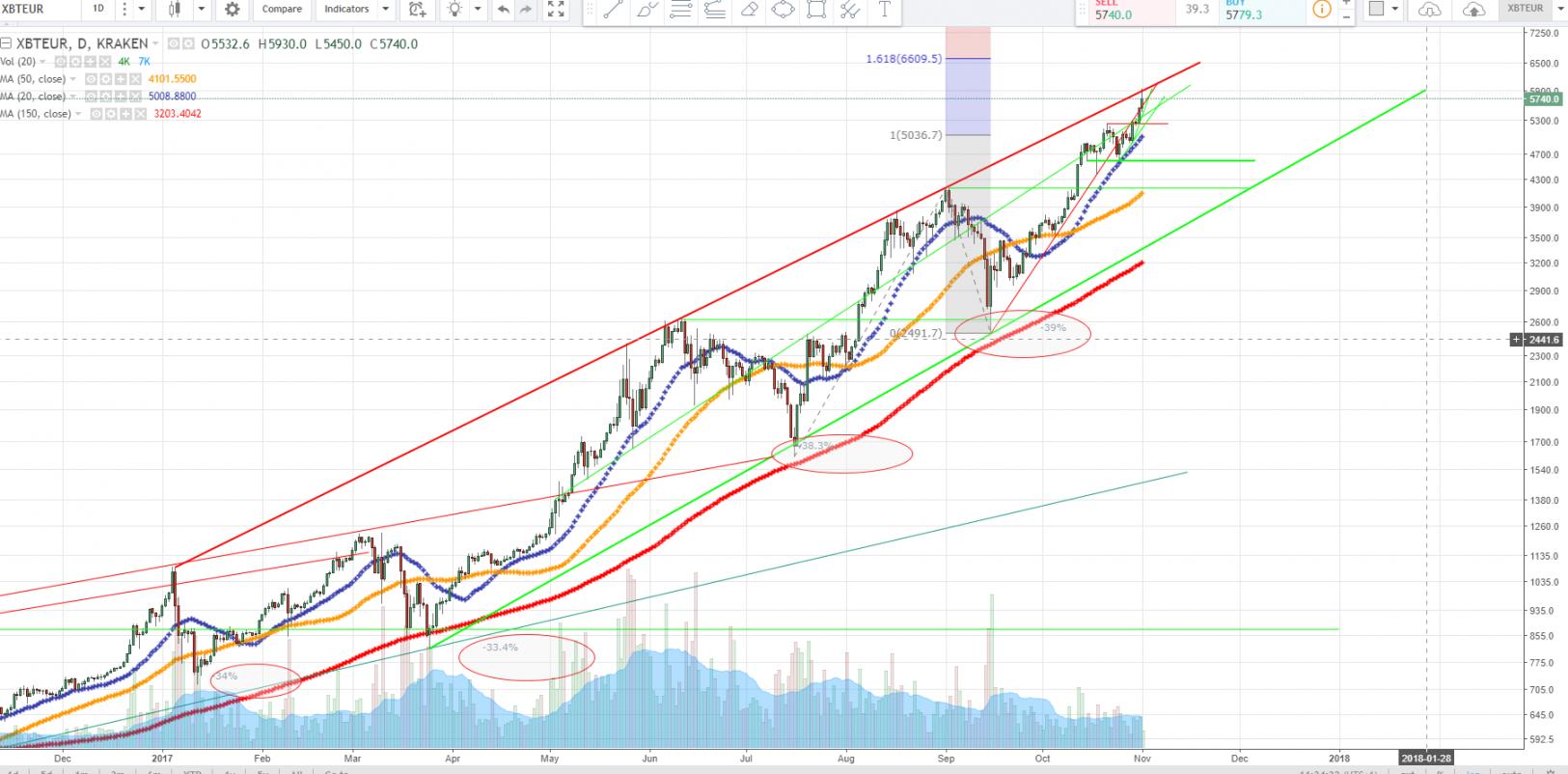Expand the publish idea dropdown arrow
This screenshot has height=774, width=1568.
click(x=476, y=9)
